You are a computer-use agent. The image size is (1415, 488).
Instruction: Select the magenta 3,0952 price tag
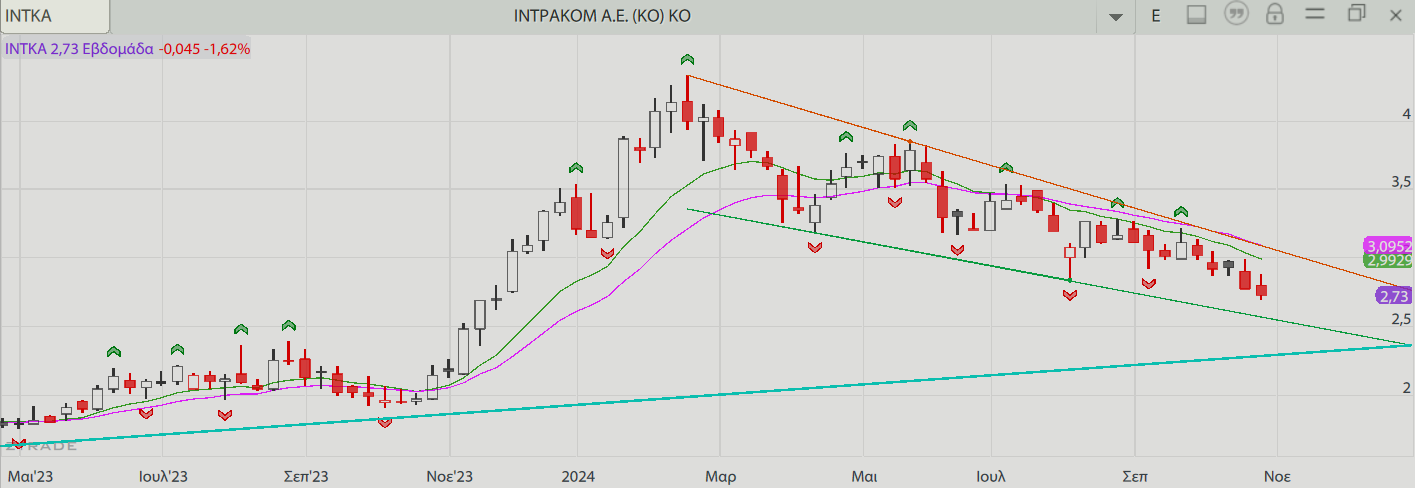click(x=1389, y=246)
